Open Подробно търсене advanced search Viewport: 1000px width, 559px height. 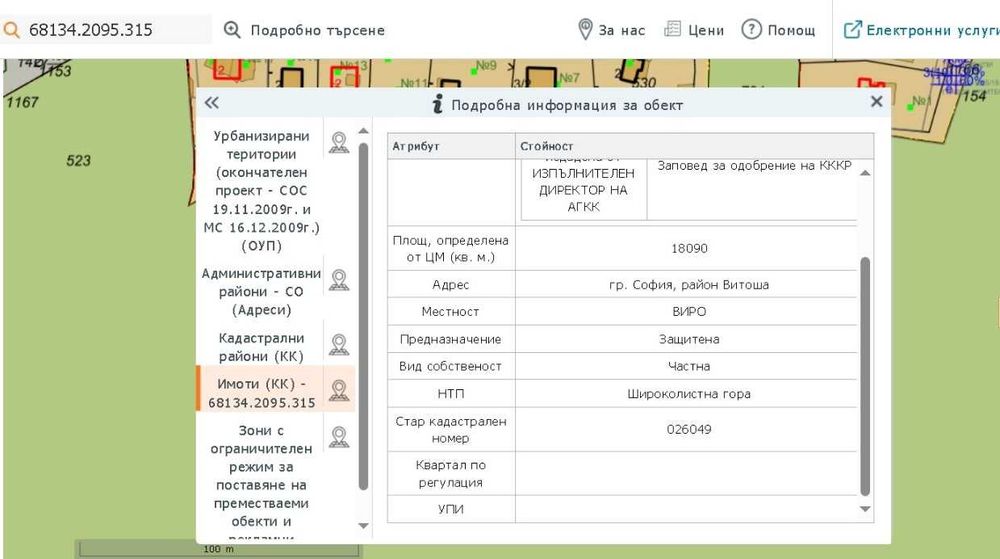318,30
